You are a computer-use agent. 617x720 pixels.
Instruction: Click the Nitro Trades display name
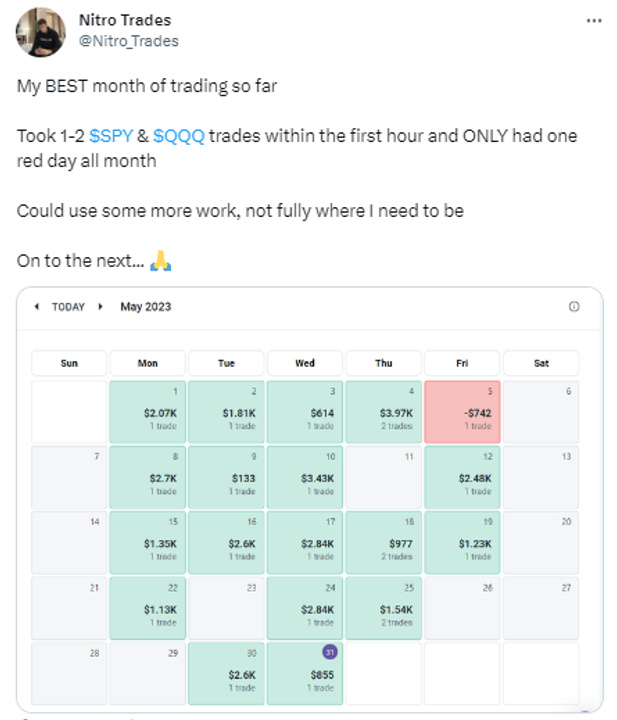(x=125, y=20)
